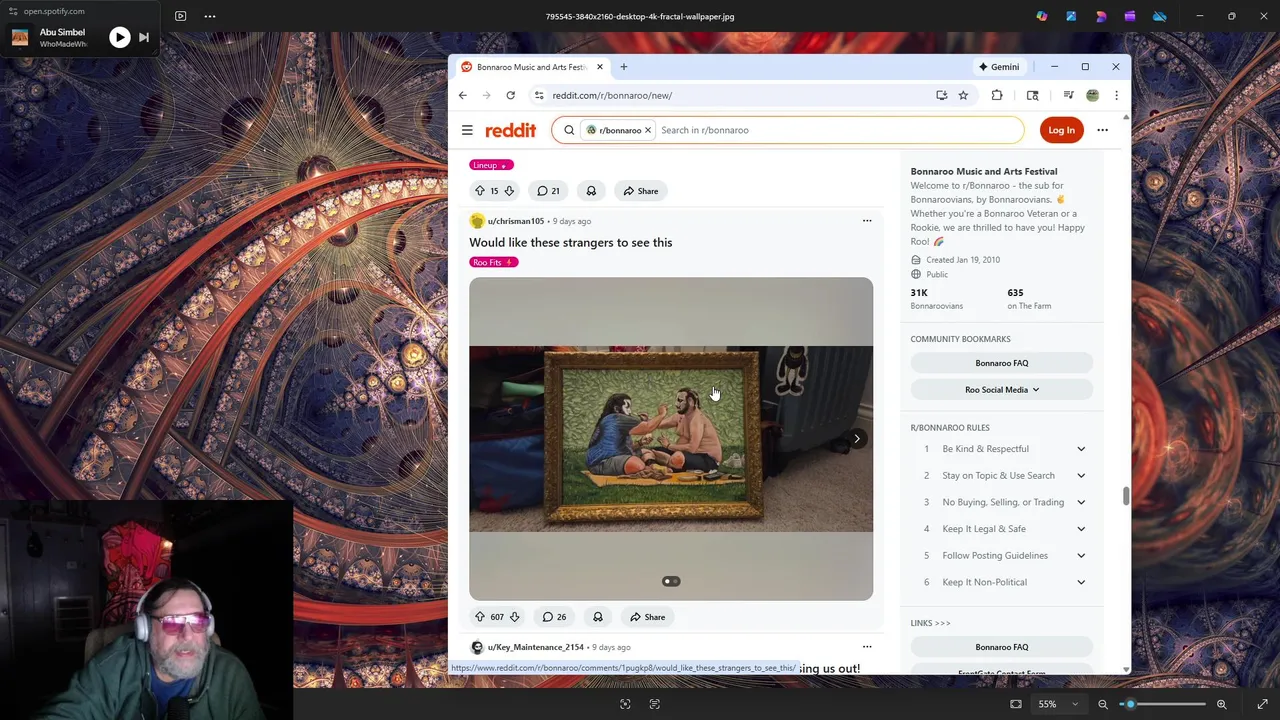Open OneDrive status icon in Photos title bar
The width and height of the screenshot is (1280, 720).
tap(1160, 16)
